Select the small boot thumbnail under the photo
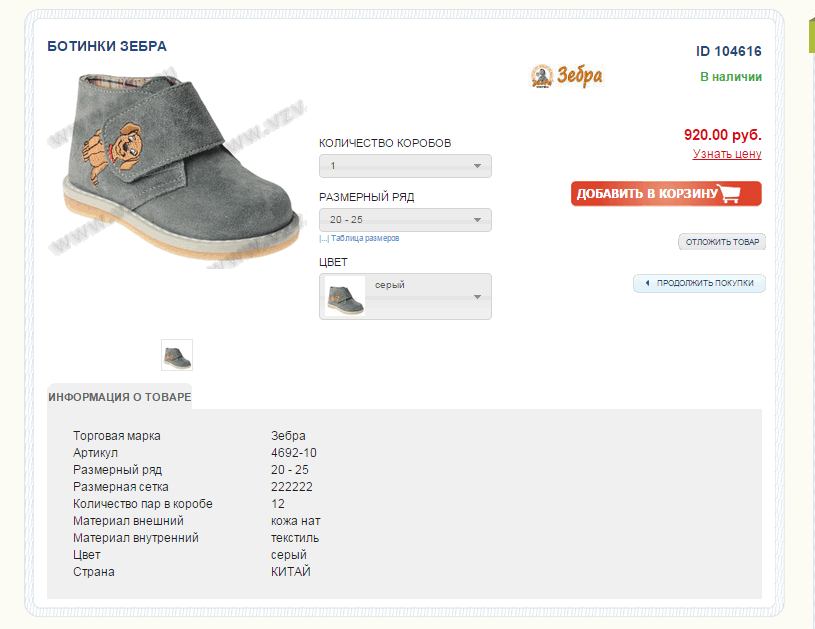The height and width of the screenshot is (629, 815). 177,355
